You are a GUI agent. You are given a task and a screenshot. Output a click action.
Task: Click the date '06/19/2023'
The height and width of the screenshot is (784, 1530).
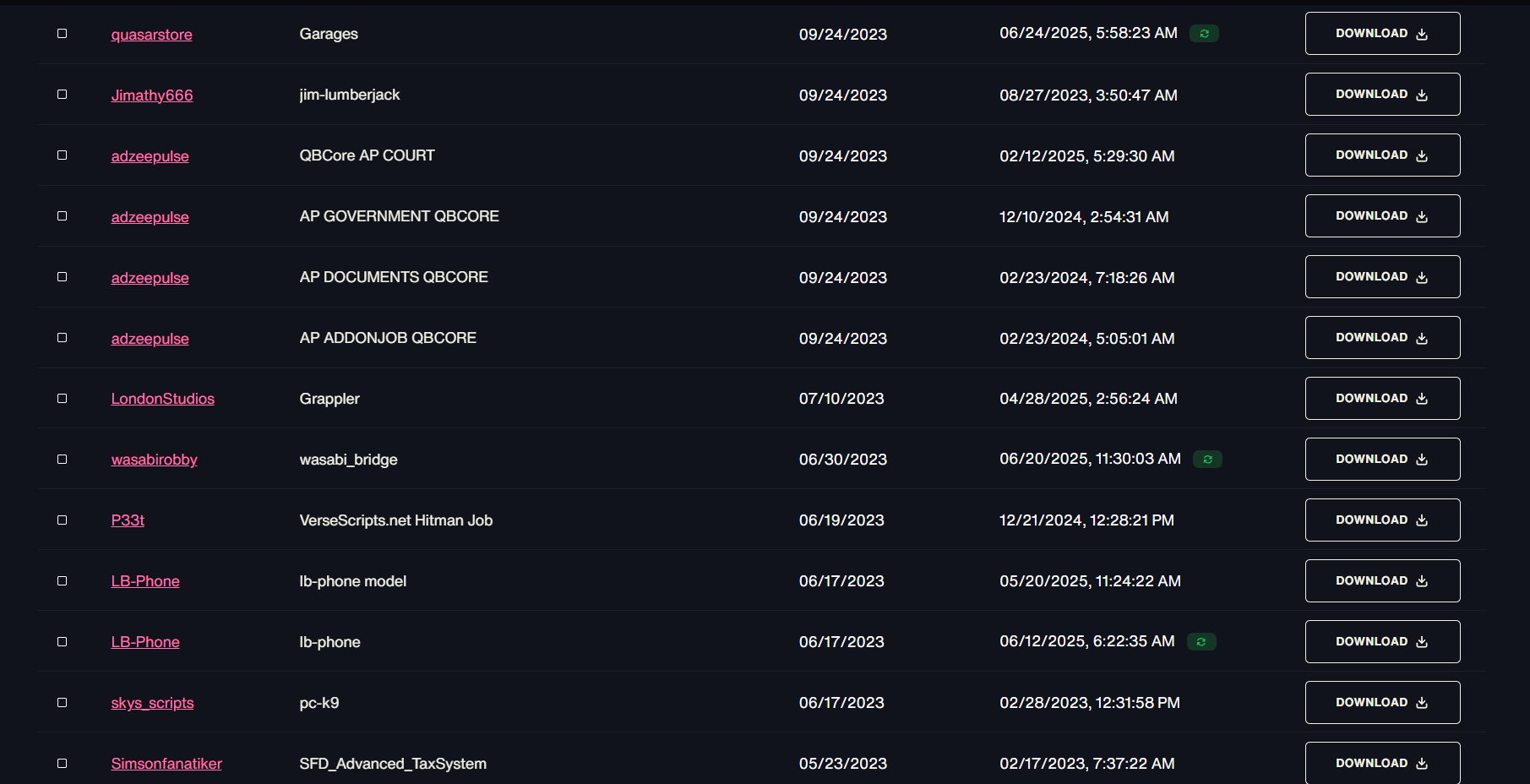(x=841, y=520)
